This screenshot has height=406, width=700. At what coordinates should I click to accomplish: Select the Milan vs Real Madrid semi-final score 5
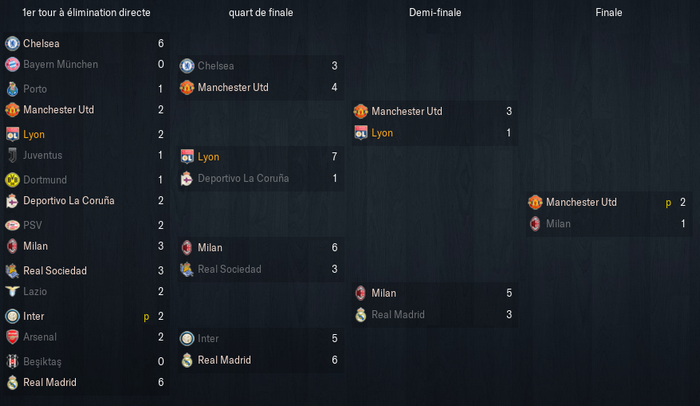tap(509, 293)
